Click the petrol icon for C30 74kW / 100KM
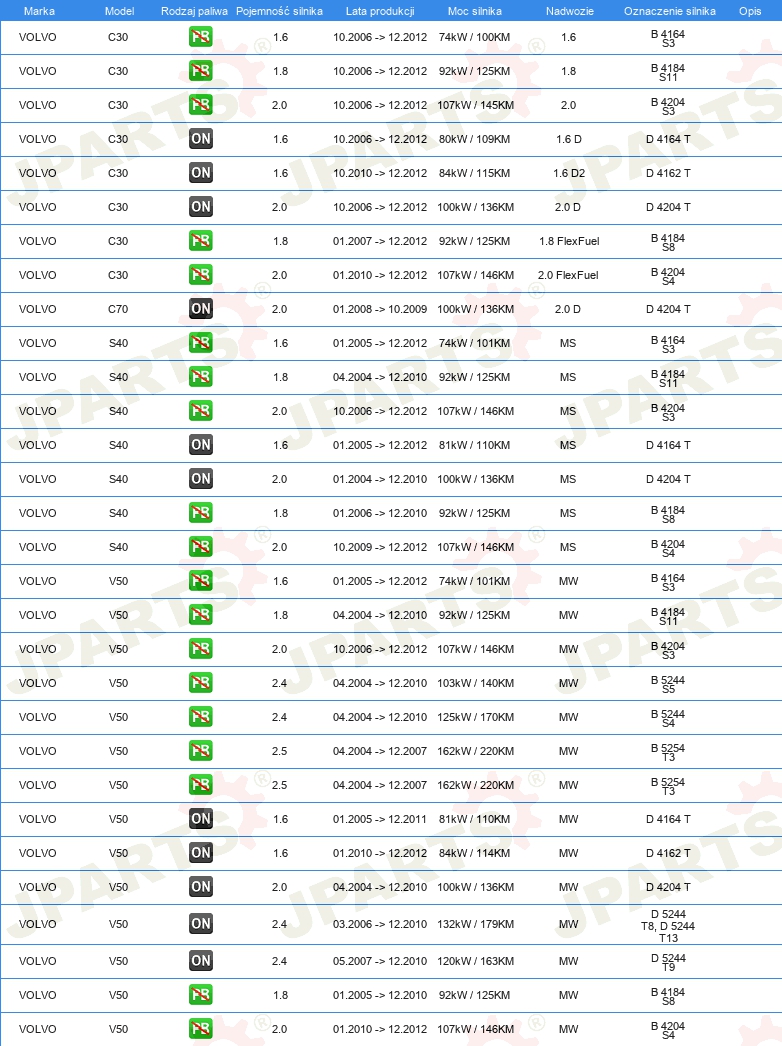This screenshot has width=782, height=1046. (201, 37)
